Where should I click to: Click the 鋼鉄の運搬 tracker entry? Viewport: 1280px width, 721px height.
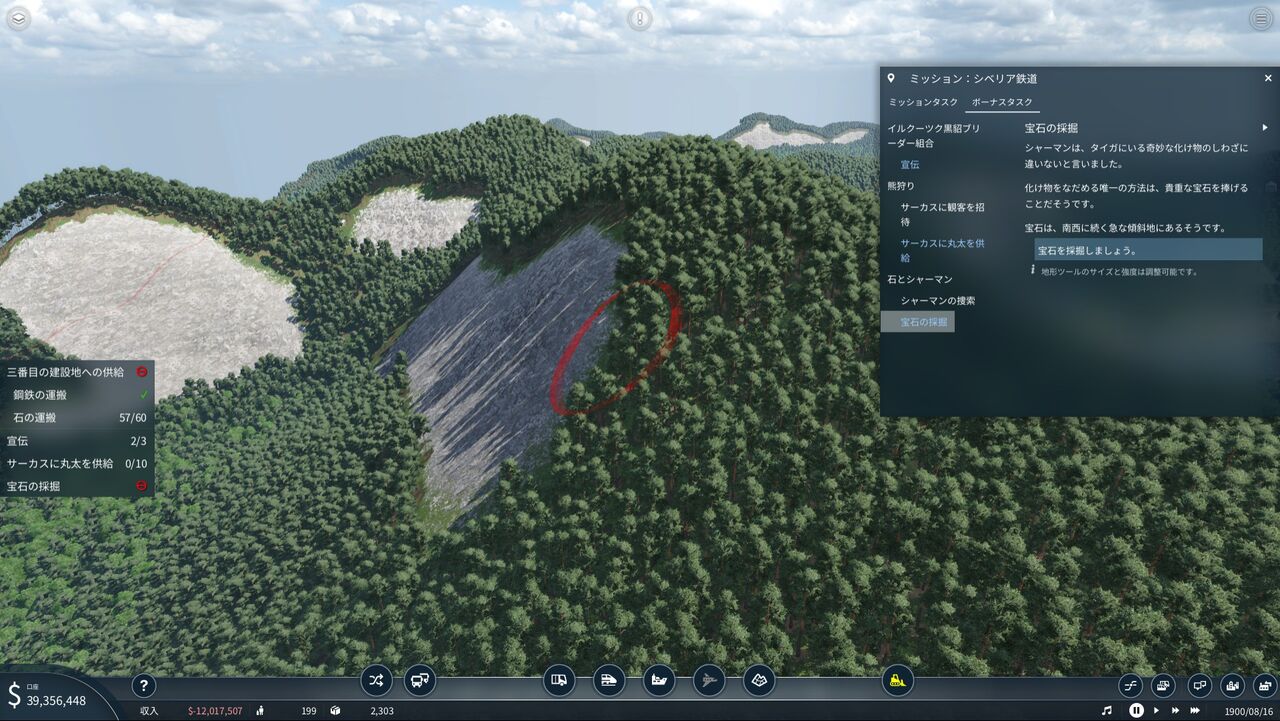tap(77, 395)
